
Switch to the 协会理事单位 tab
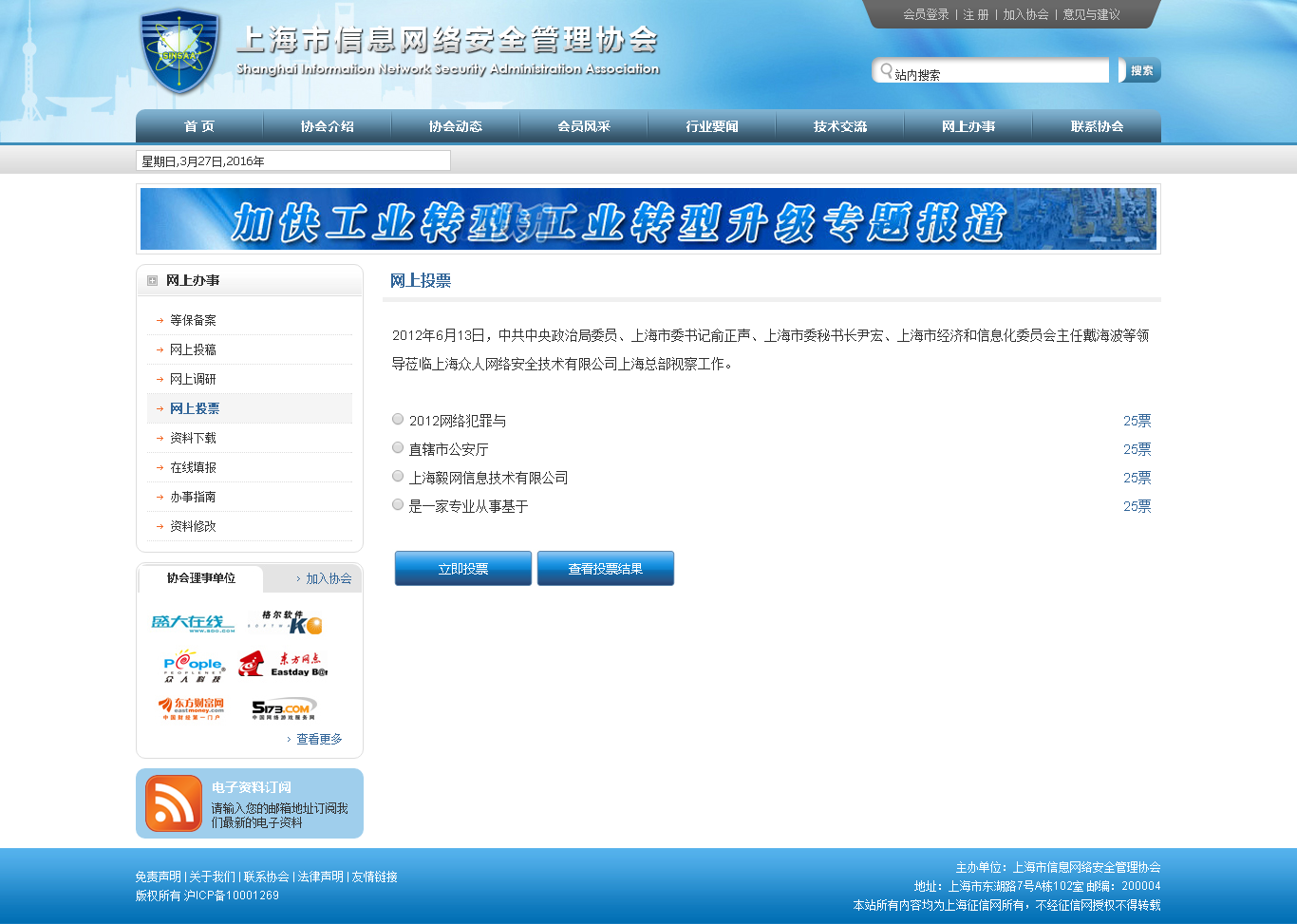(x=200, y=578)
